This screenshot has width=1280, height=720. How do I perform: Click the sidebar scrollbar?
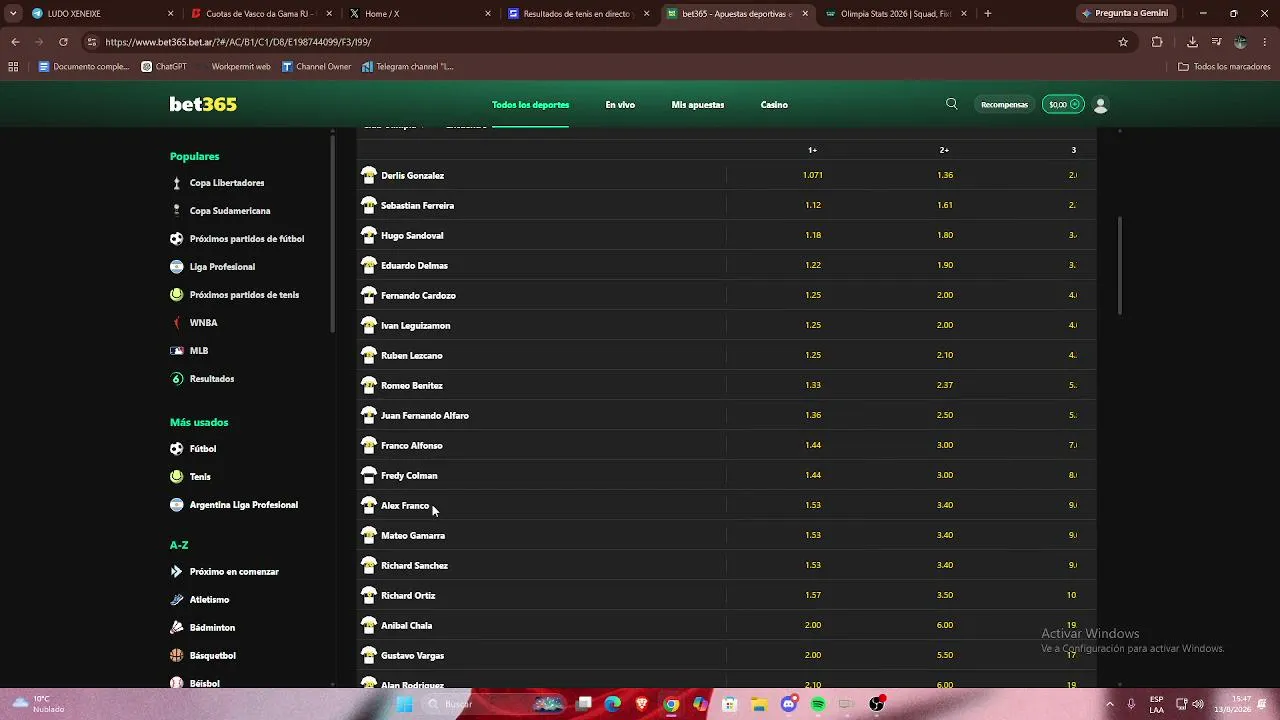coord(333,232)
